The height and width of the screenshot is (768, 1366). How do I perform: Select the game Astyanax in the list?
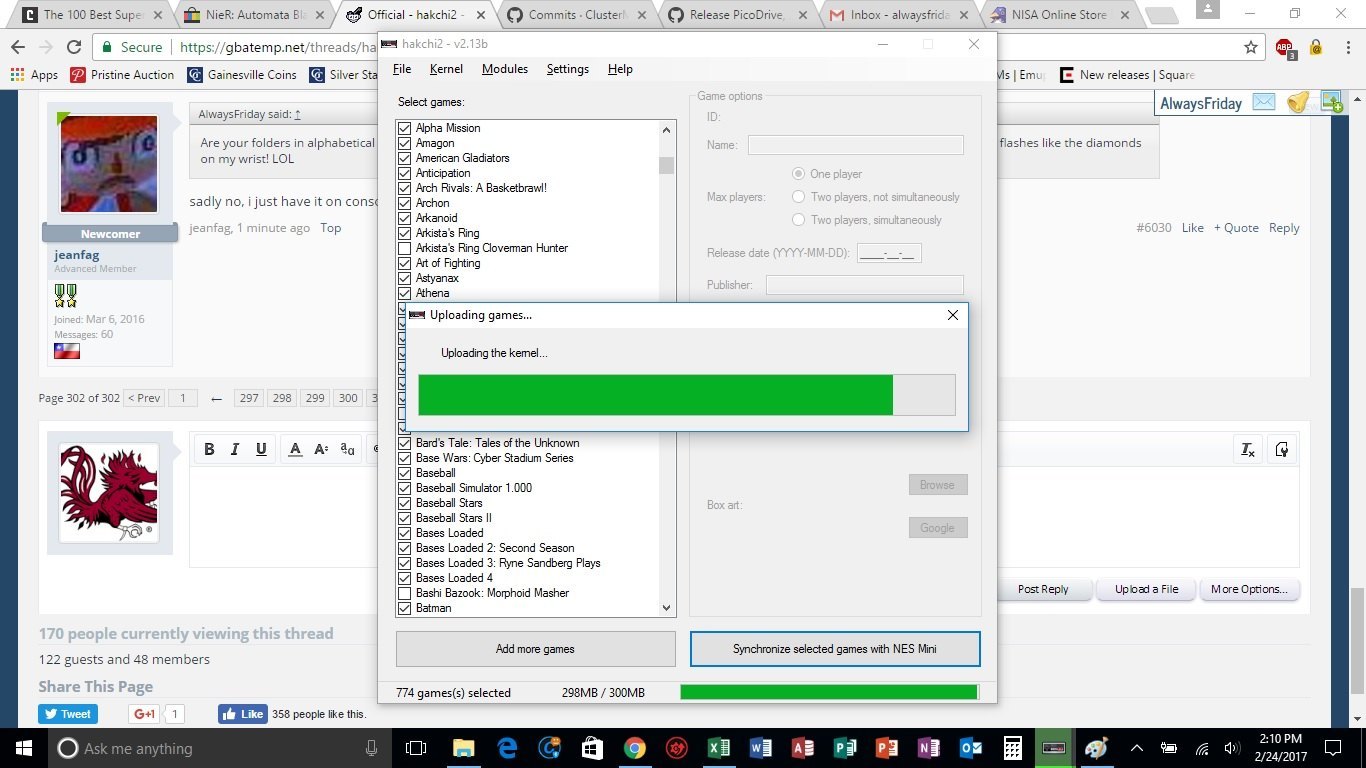[437, 278]
